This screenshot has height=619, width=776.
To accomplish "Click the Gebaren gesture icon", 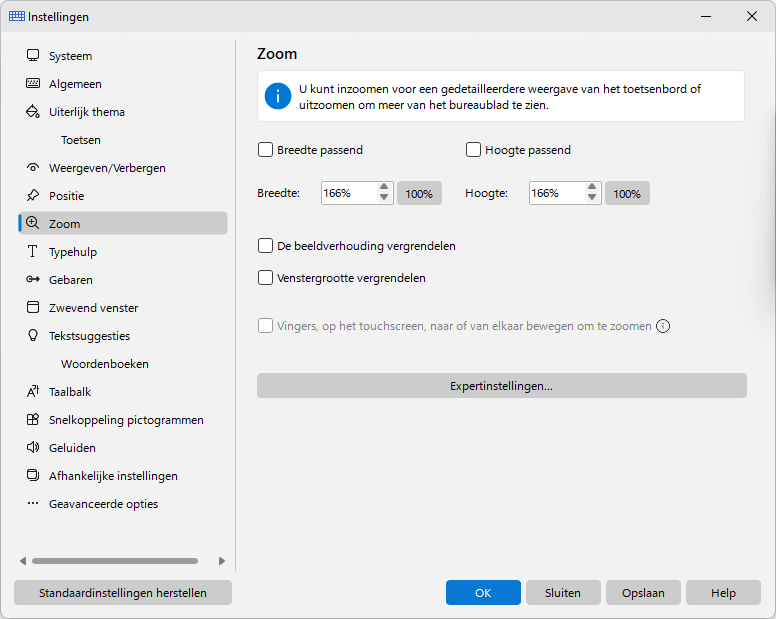I will click(x=33, y=279).
